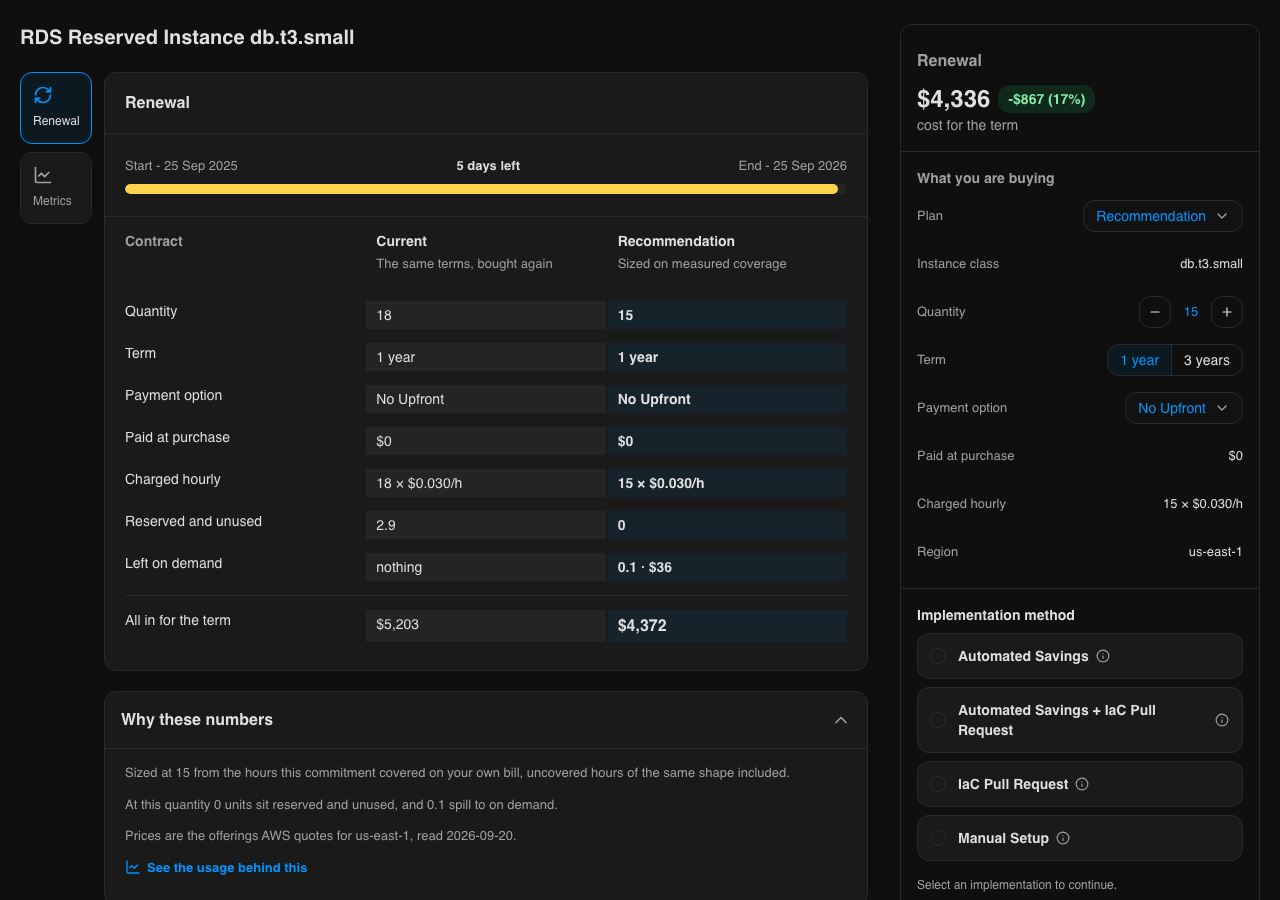The height and width of the screenshot is (900, 1280).
Task: Open the Plan Recommendation dropdown
Action: 1162,216
